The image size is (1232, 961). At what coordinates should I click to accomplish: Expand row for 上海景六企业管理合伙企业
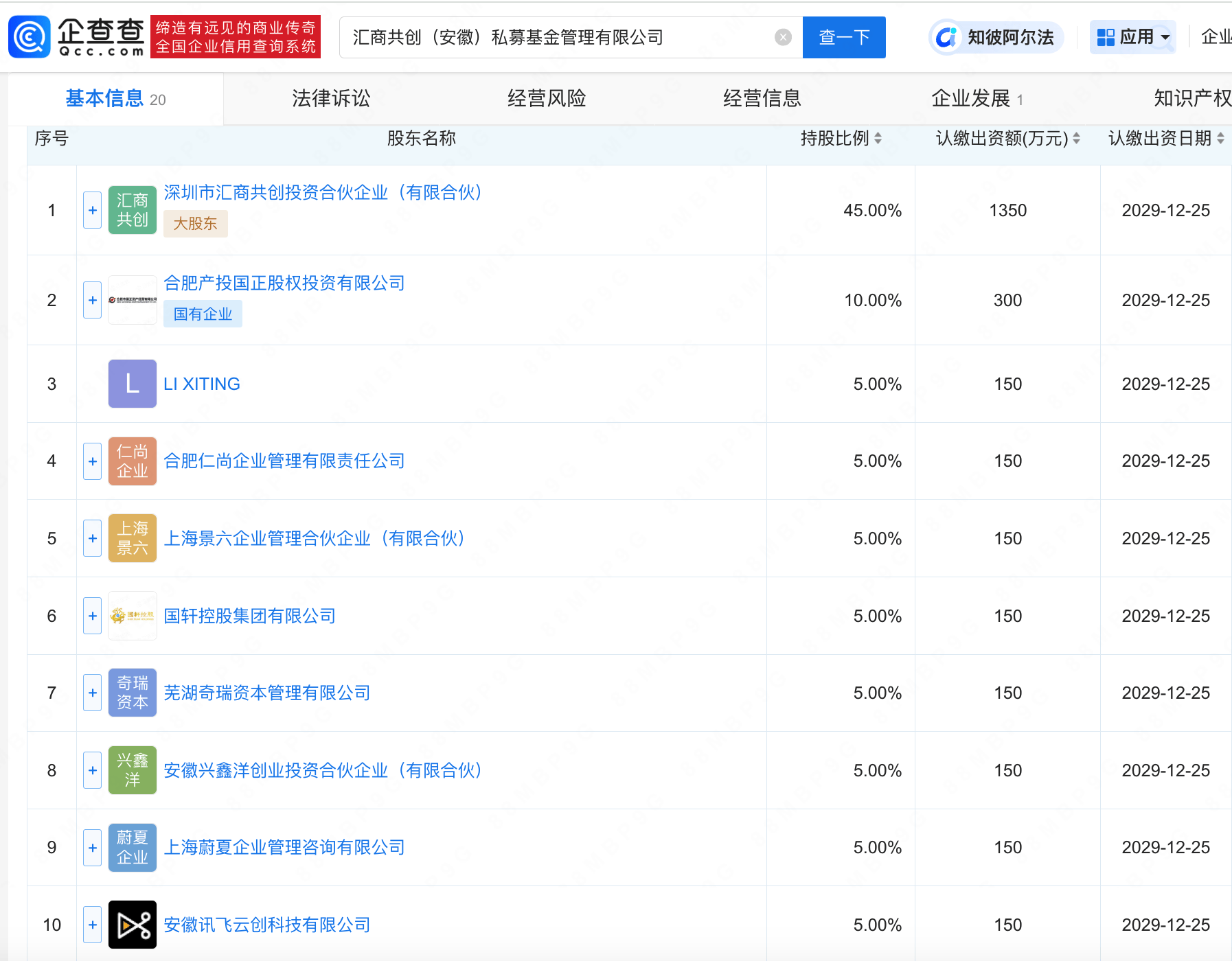click(93, 538)
